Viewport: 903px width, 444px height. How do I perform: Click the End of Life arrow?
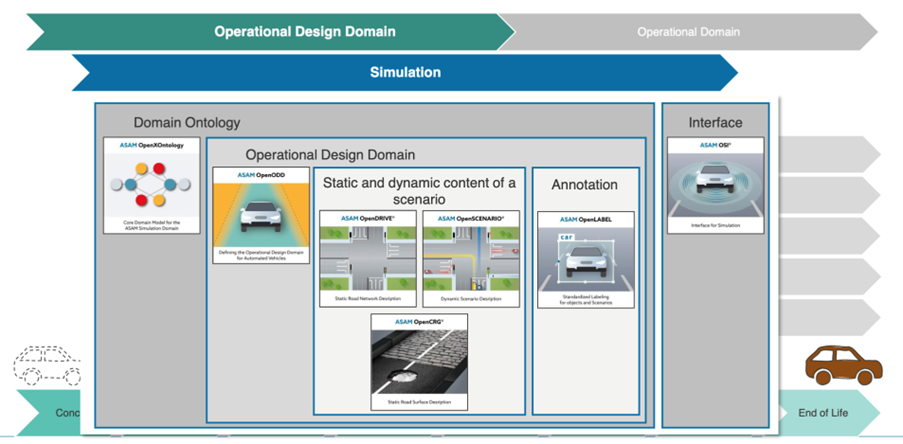point(829,413)
